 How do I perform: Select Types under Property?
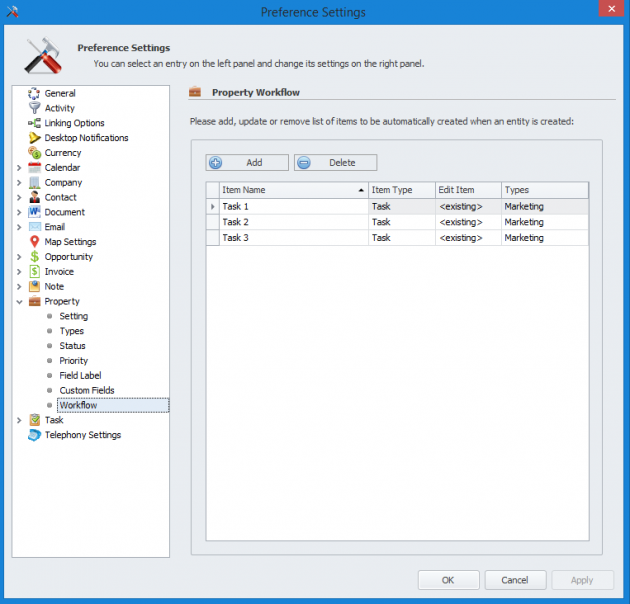[x=72, y=331]
